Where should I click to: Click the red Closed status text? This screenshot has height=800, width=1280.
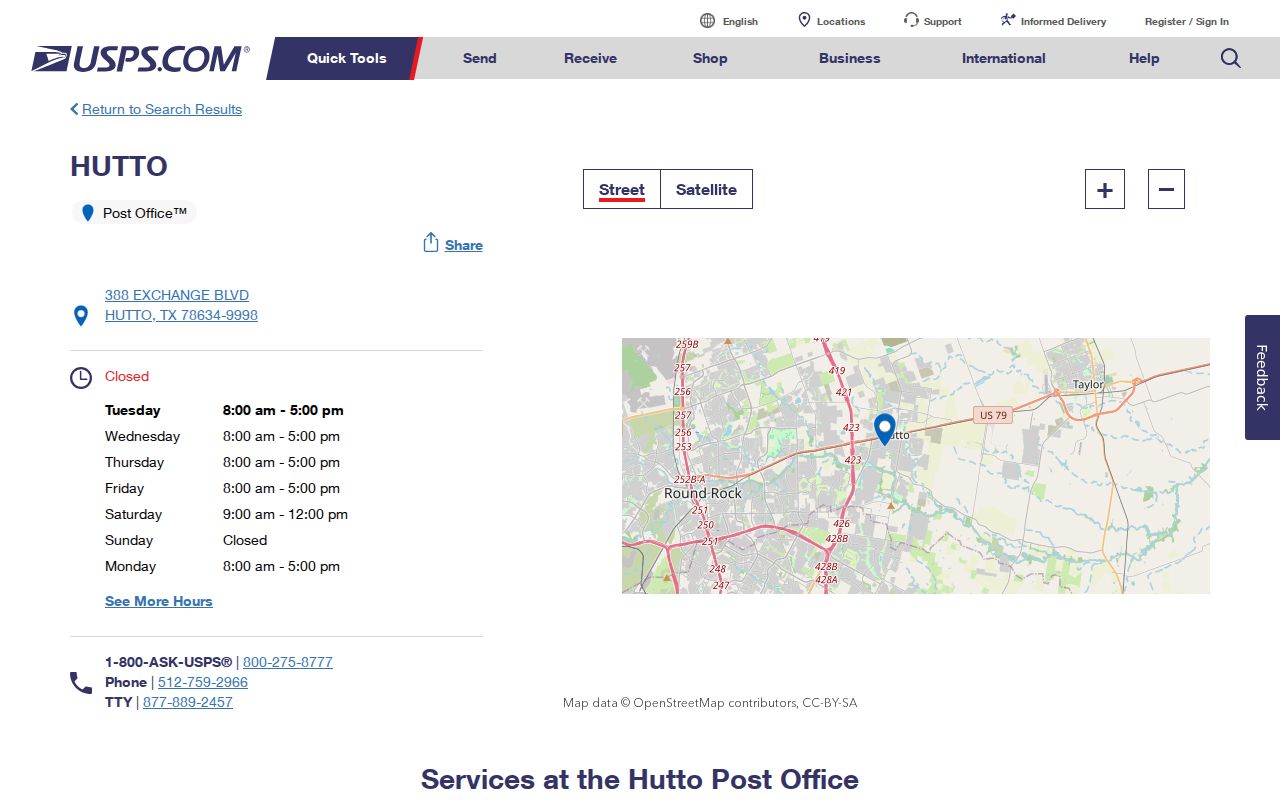tap(127, 376)
